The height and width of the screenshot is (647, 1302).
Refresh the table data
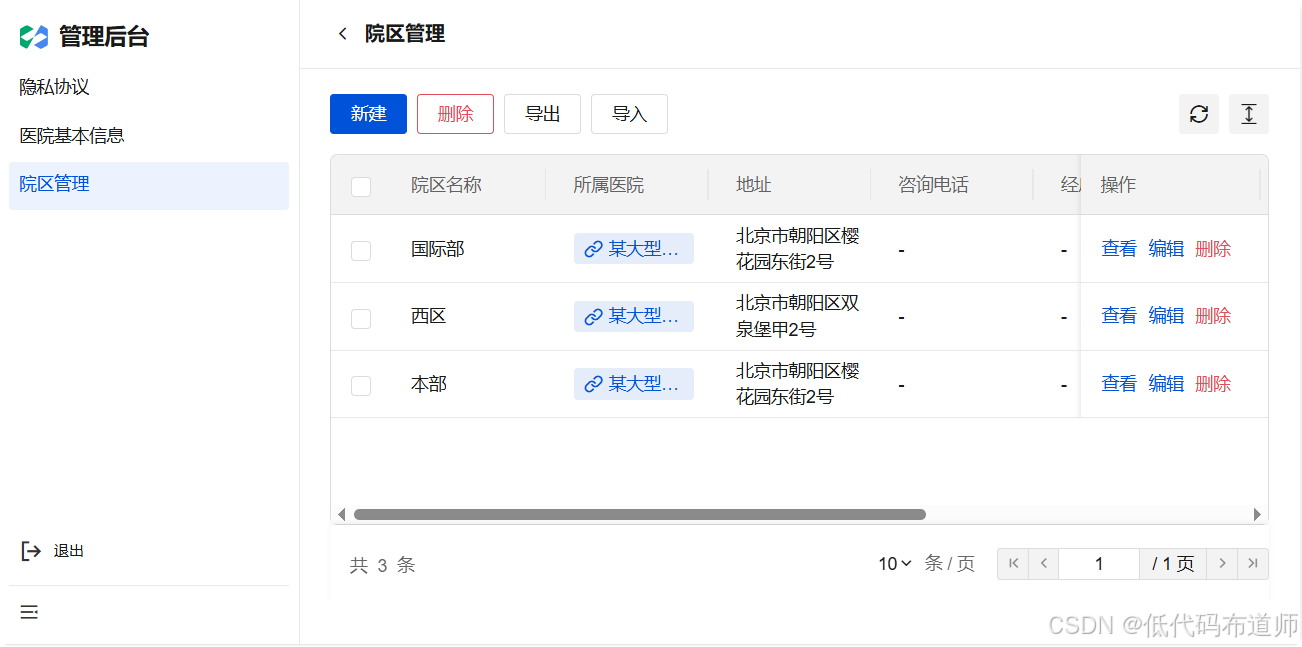click(1198, 114)
